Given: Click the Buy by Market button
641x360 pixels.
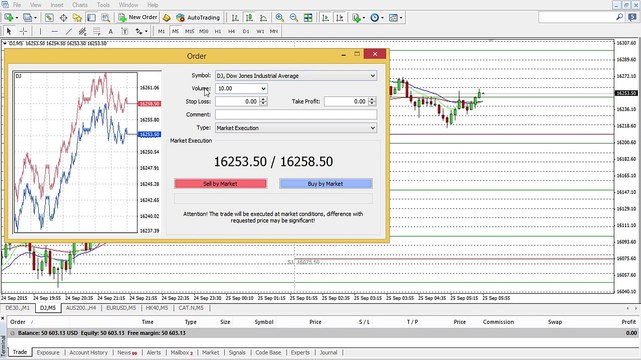Looking at the screenshot, I should tap(325, 184).
